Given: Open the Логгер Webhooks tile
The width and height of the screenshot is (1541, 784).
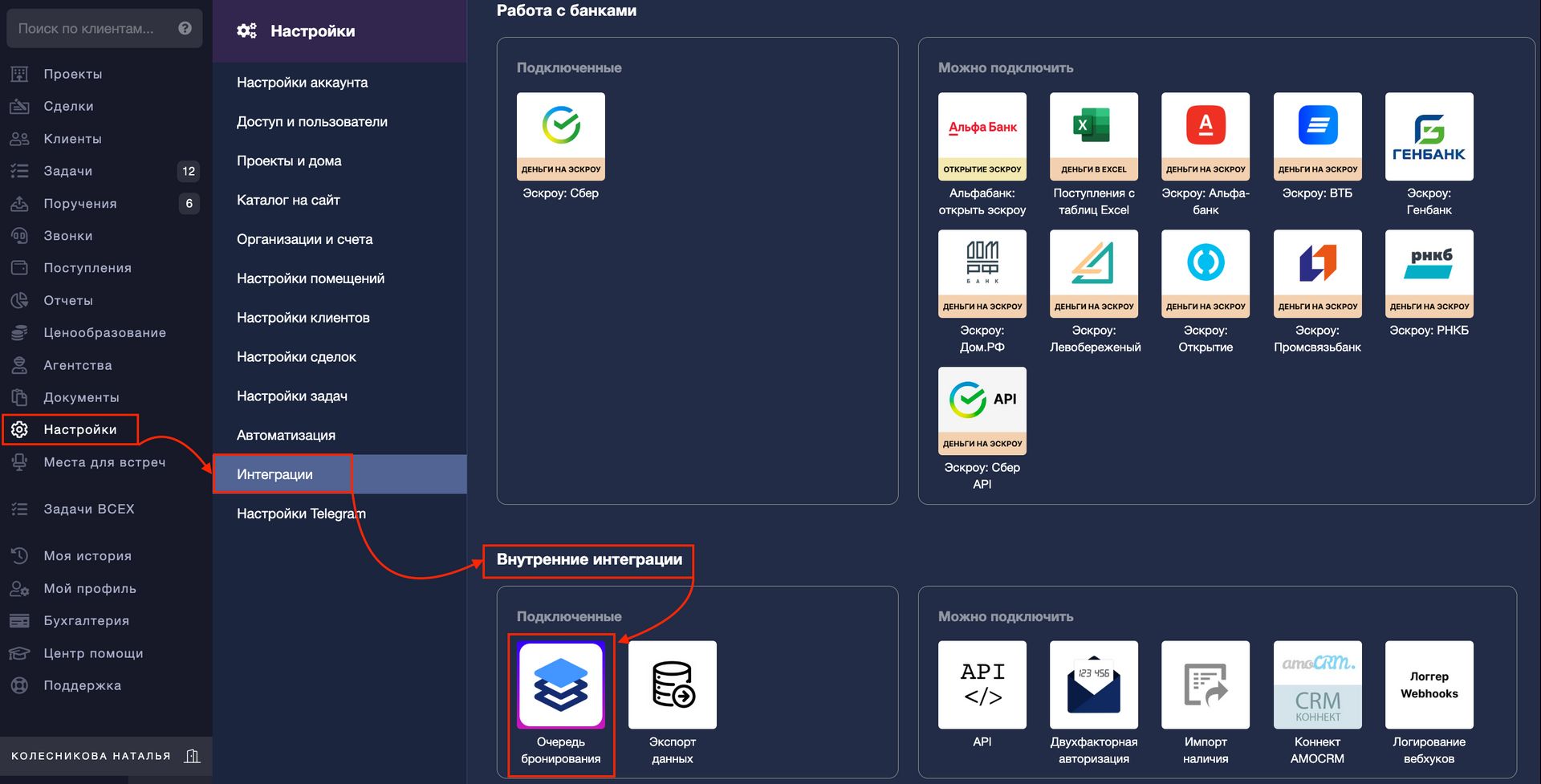Looking at the screenshot, I should [x=1429, y=685].
